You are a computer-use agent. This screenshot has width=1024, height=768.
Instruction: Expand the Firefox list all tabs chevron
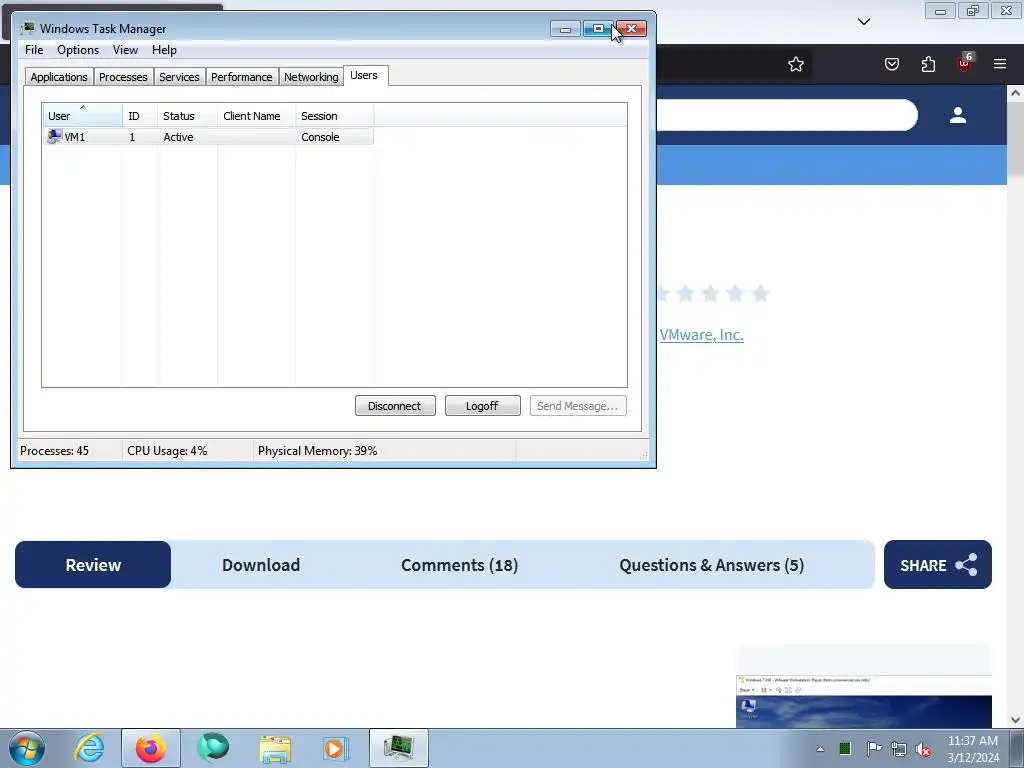(864, 22)
